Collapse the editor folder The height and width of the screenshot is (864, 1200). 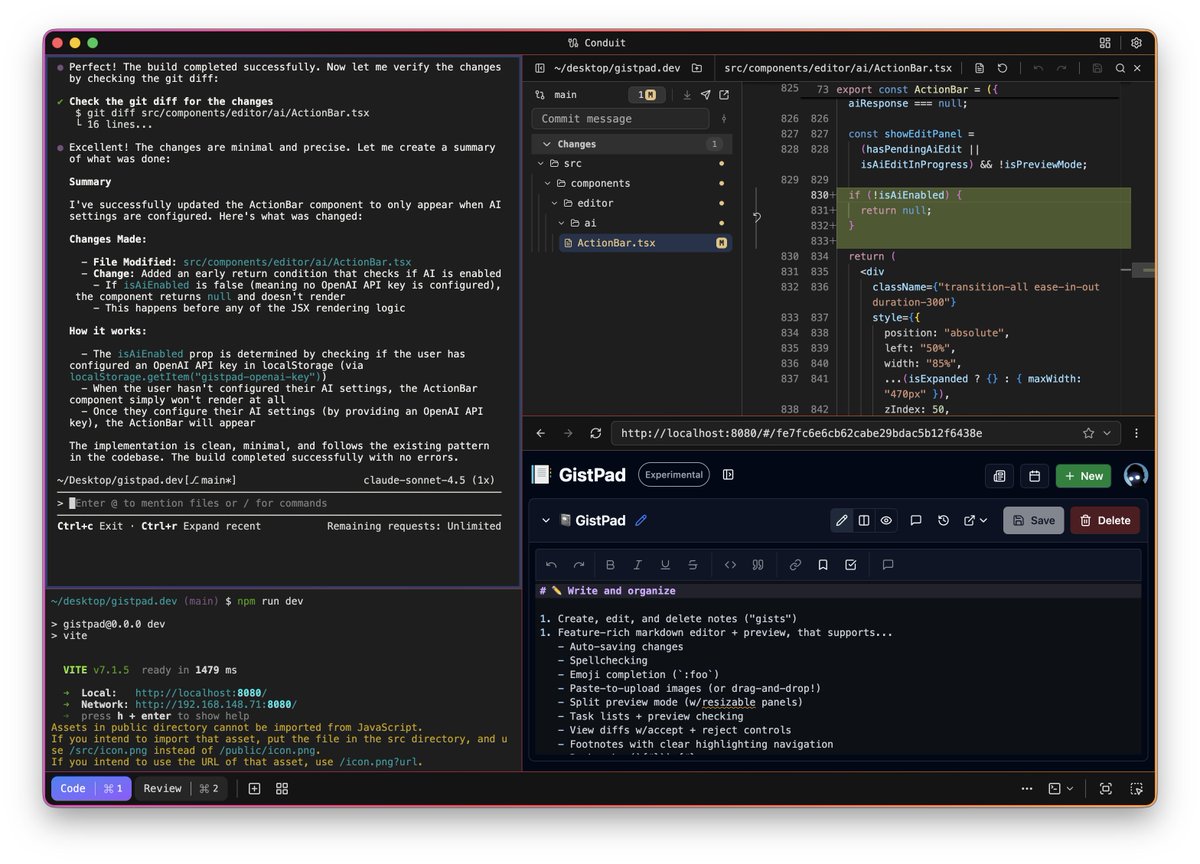pyautogui.click(x=554, y=203)
